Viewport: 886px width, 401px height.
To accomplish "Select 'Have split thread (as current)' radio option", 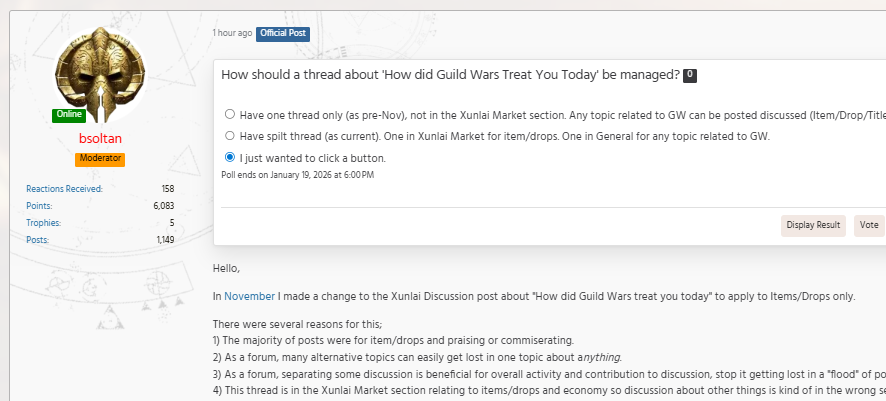I will [x=230, y=136].
